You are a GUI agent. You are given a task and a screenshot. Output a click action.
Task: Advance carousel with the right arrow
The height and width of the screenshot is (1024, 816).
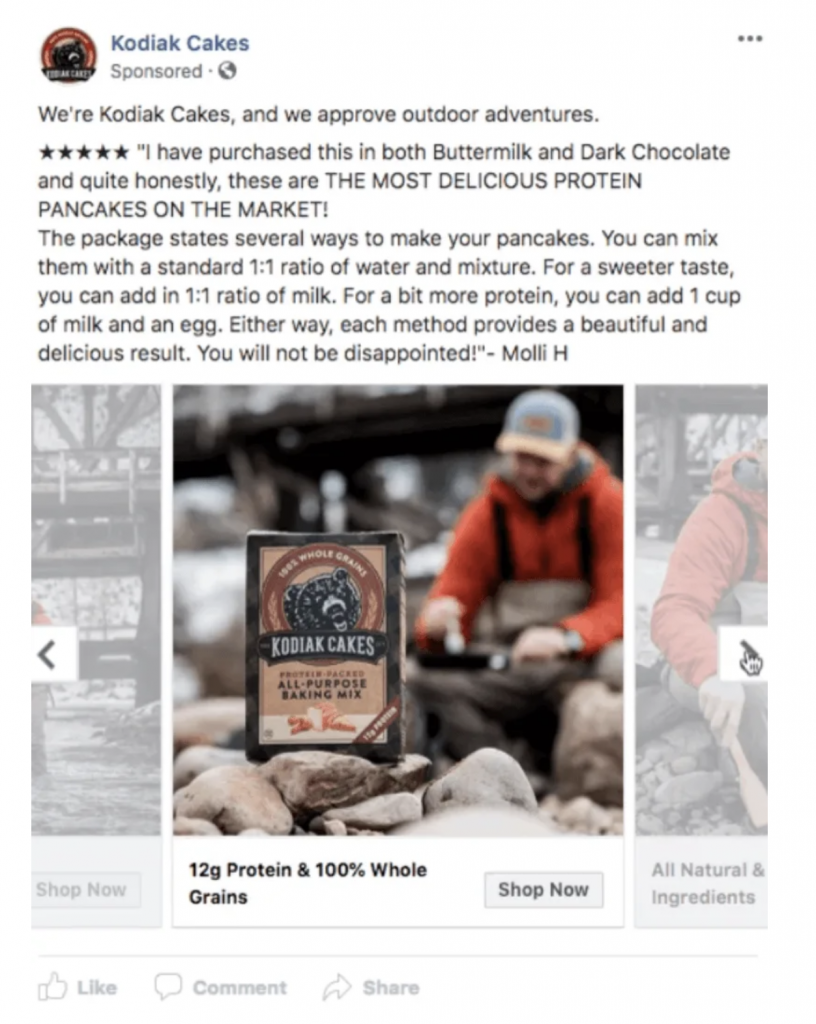pyautogui.click(x=744, y=654)
